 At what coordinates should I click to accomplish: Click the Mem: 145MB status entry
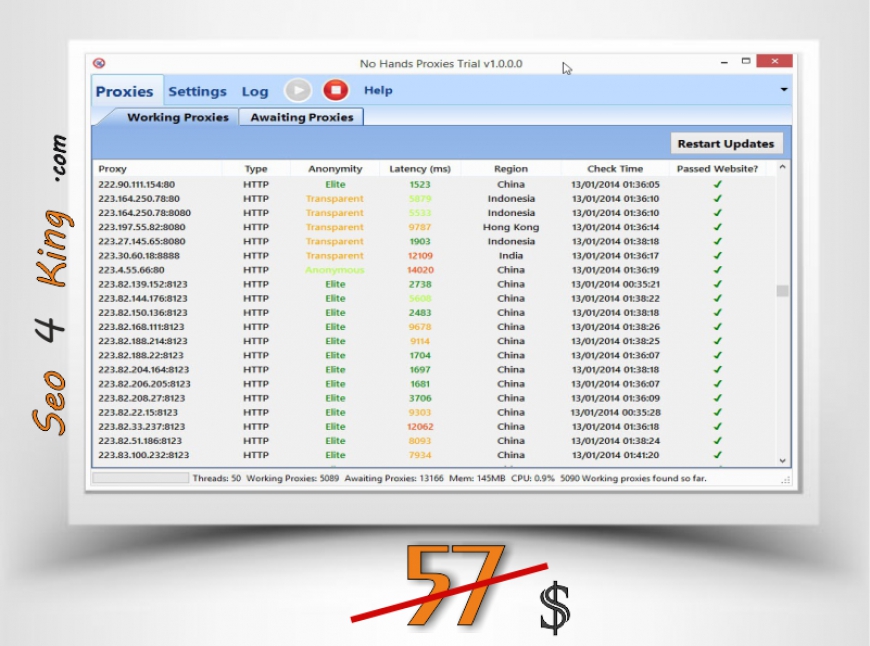[477, 478]
